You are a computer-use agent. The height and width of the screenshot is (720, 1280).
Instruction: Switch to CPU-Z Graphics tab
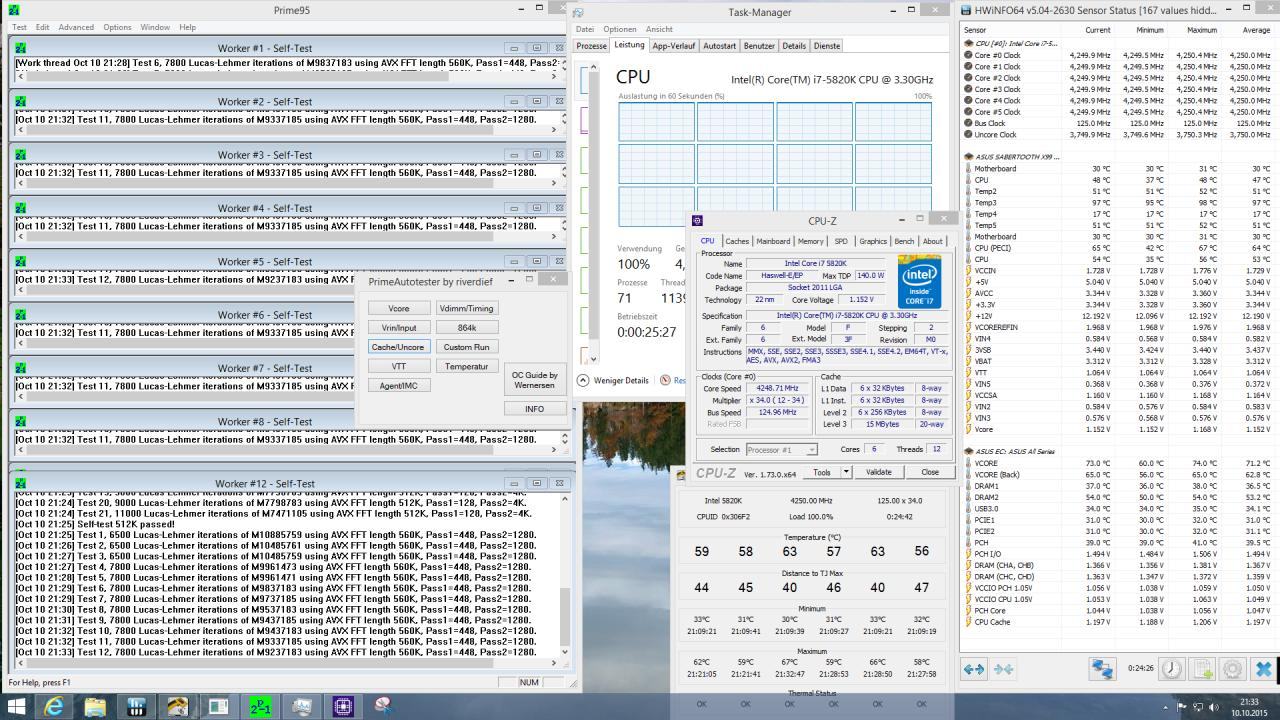point(873,241)
